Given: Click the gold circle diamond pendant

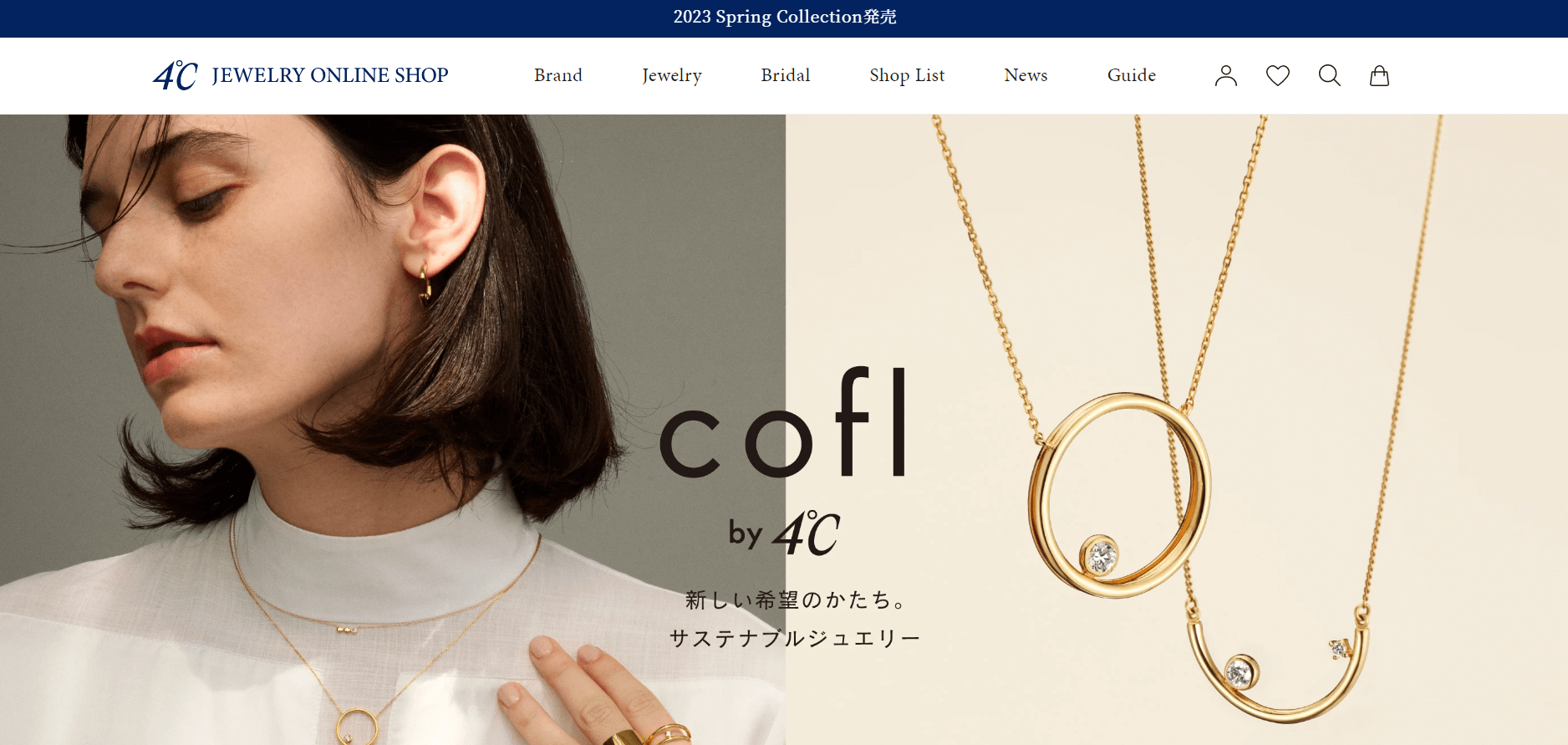Looking at the screenshot, I should coord(1119,495).
